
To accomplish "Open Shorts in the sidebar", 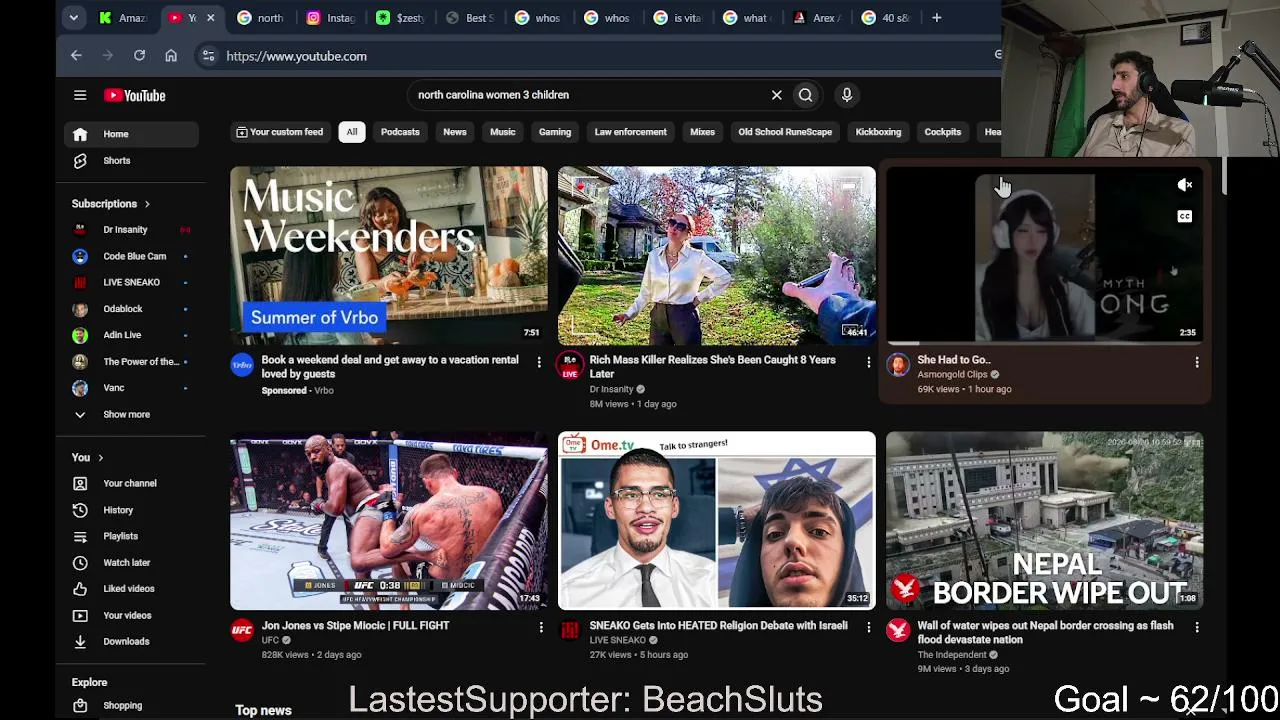I will tap(131, 160).
